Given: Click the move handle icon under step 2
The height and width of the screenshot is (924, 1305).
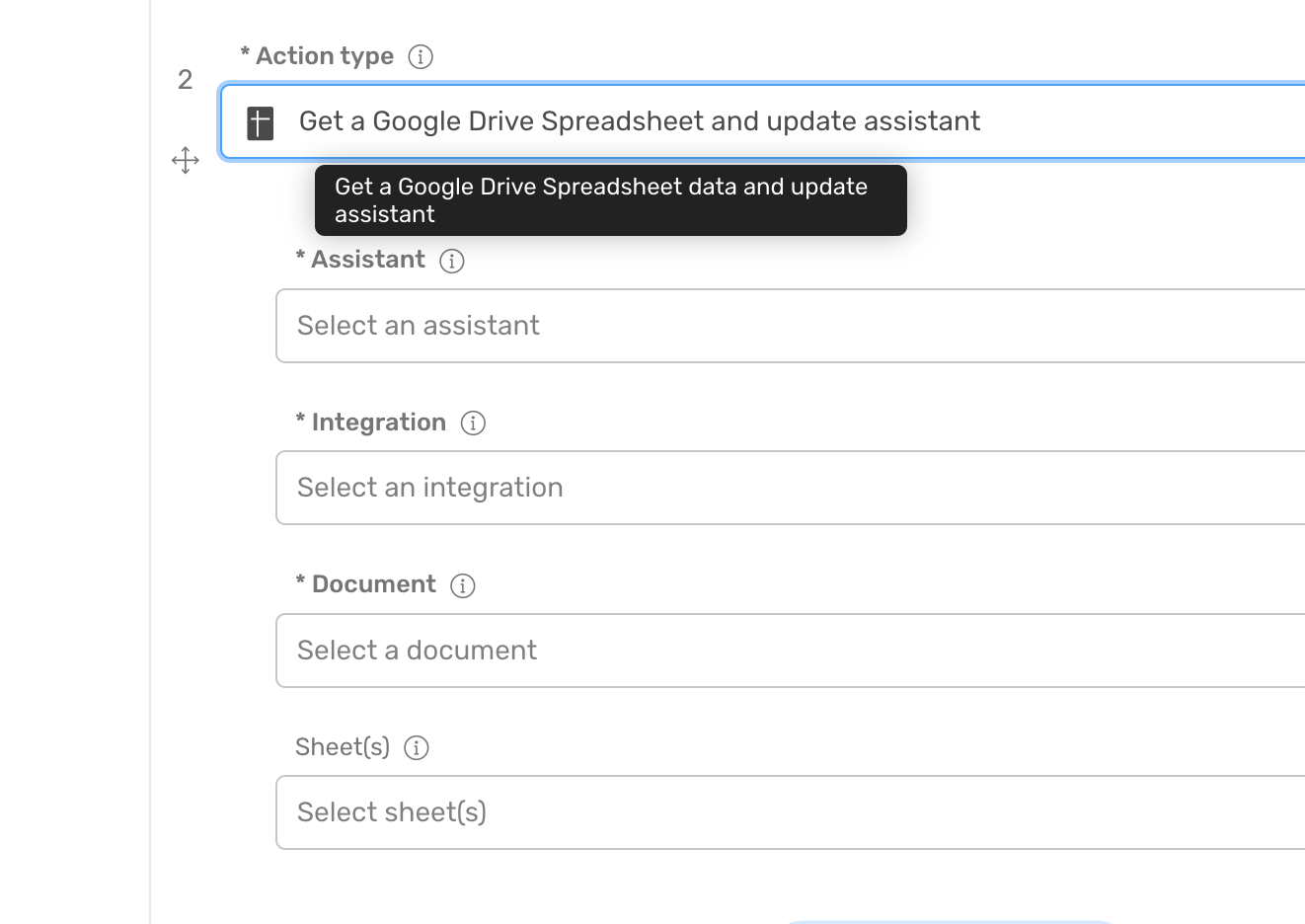Looking at the screenshot, I should tap(186, 161).
